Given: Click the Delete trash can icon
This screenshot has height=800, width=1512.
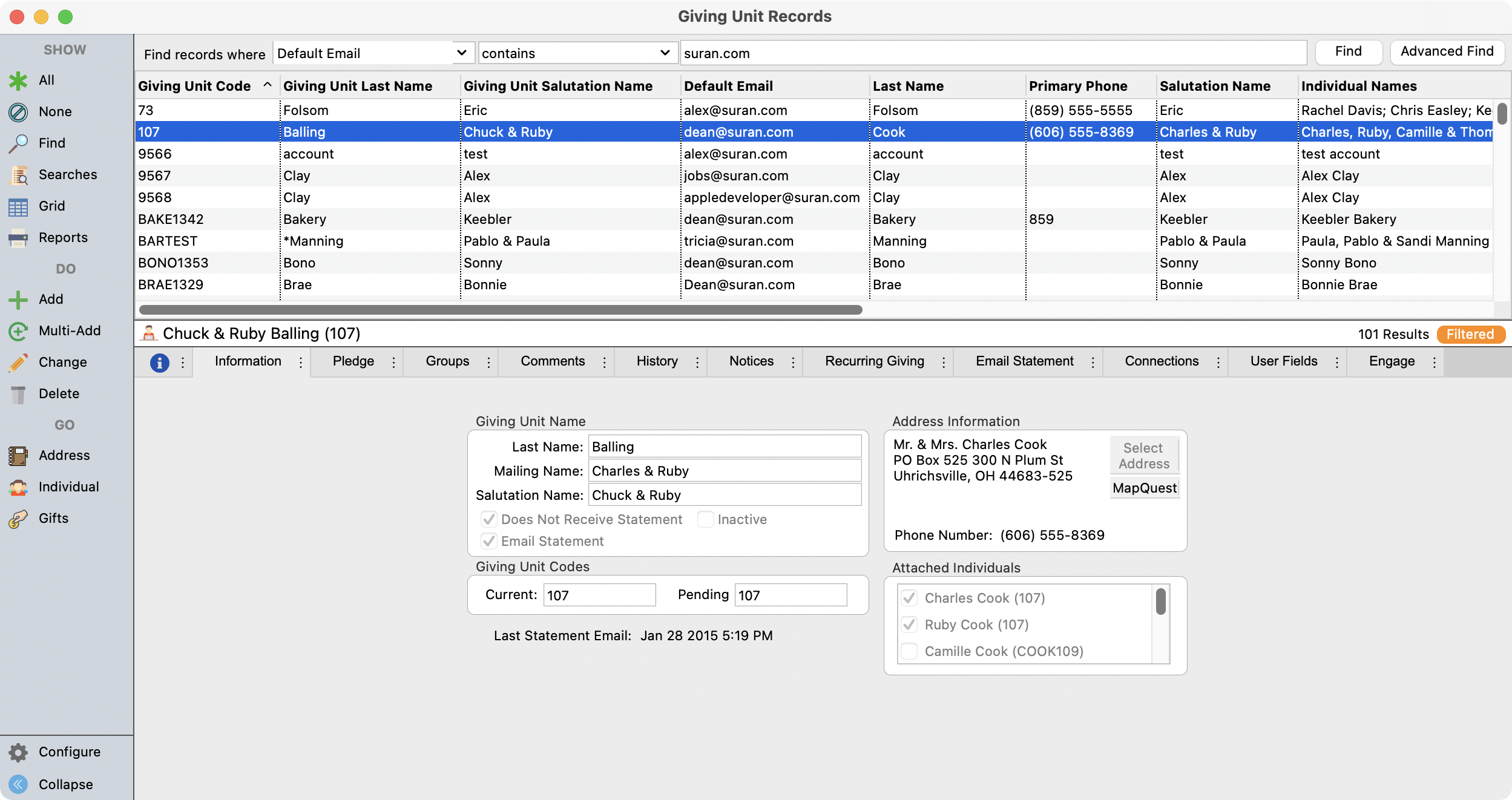Looking at the screenshot, I should pos(18,394).
